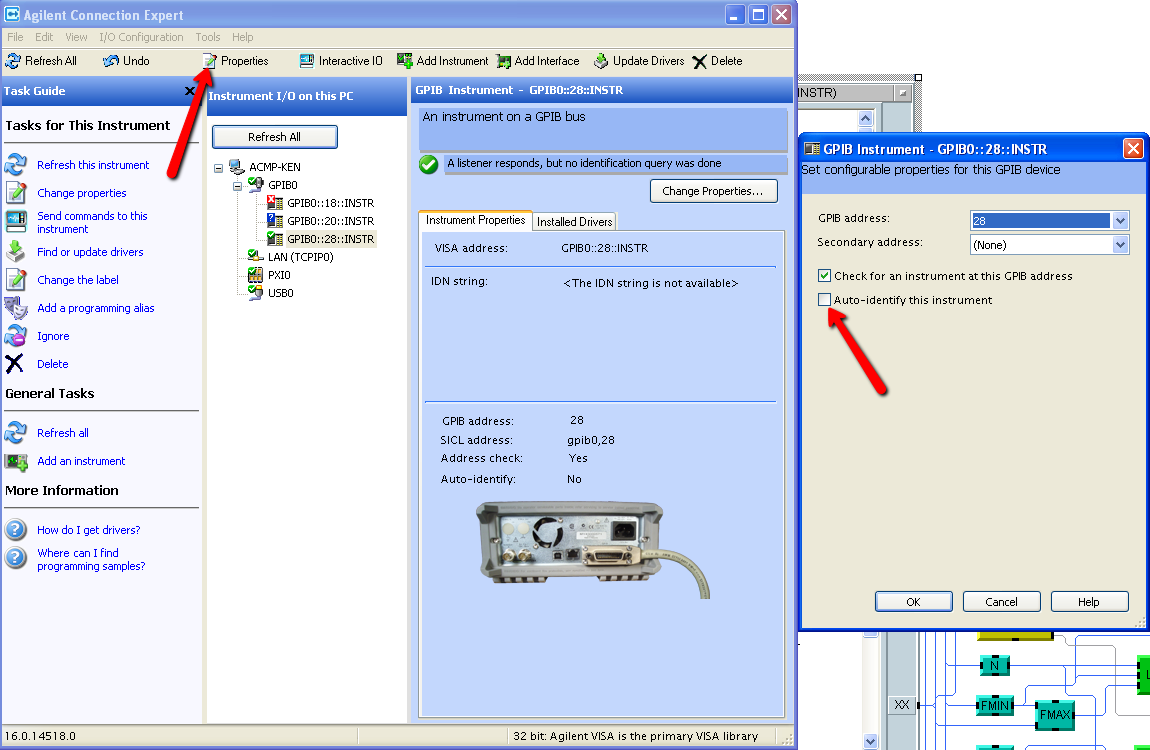
Task: Click the LAN (TCPIP0) interface icon
Action: click(x=255, y=256)
